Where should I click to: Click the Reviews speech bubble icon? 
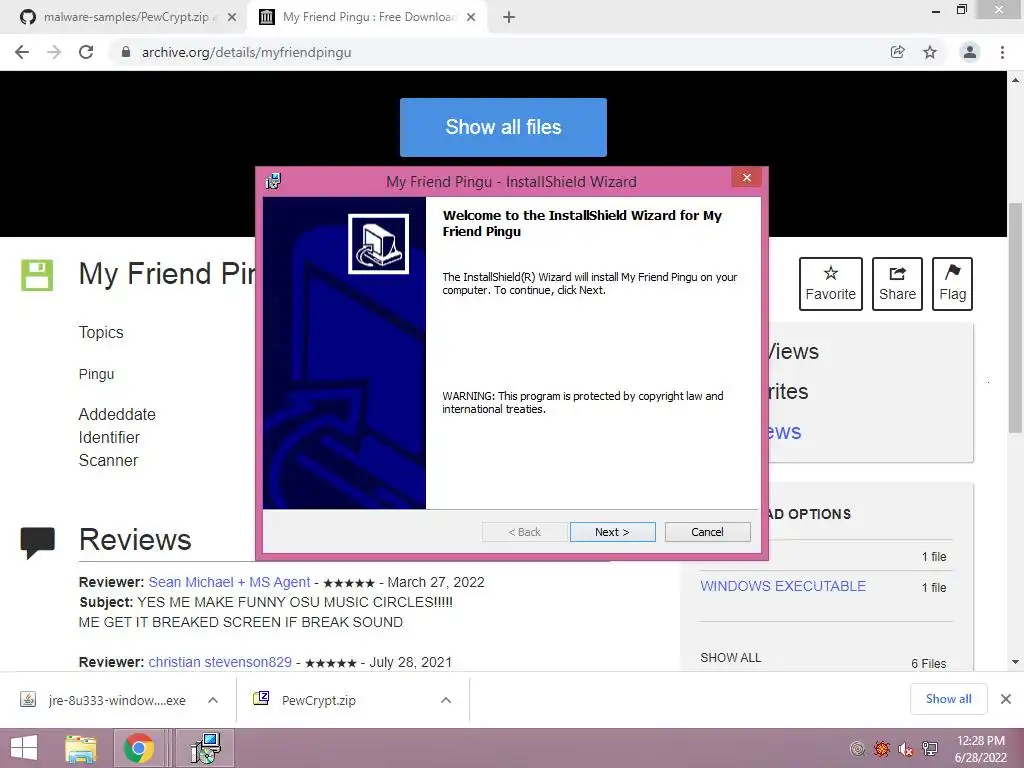37,543
